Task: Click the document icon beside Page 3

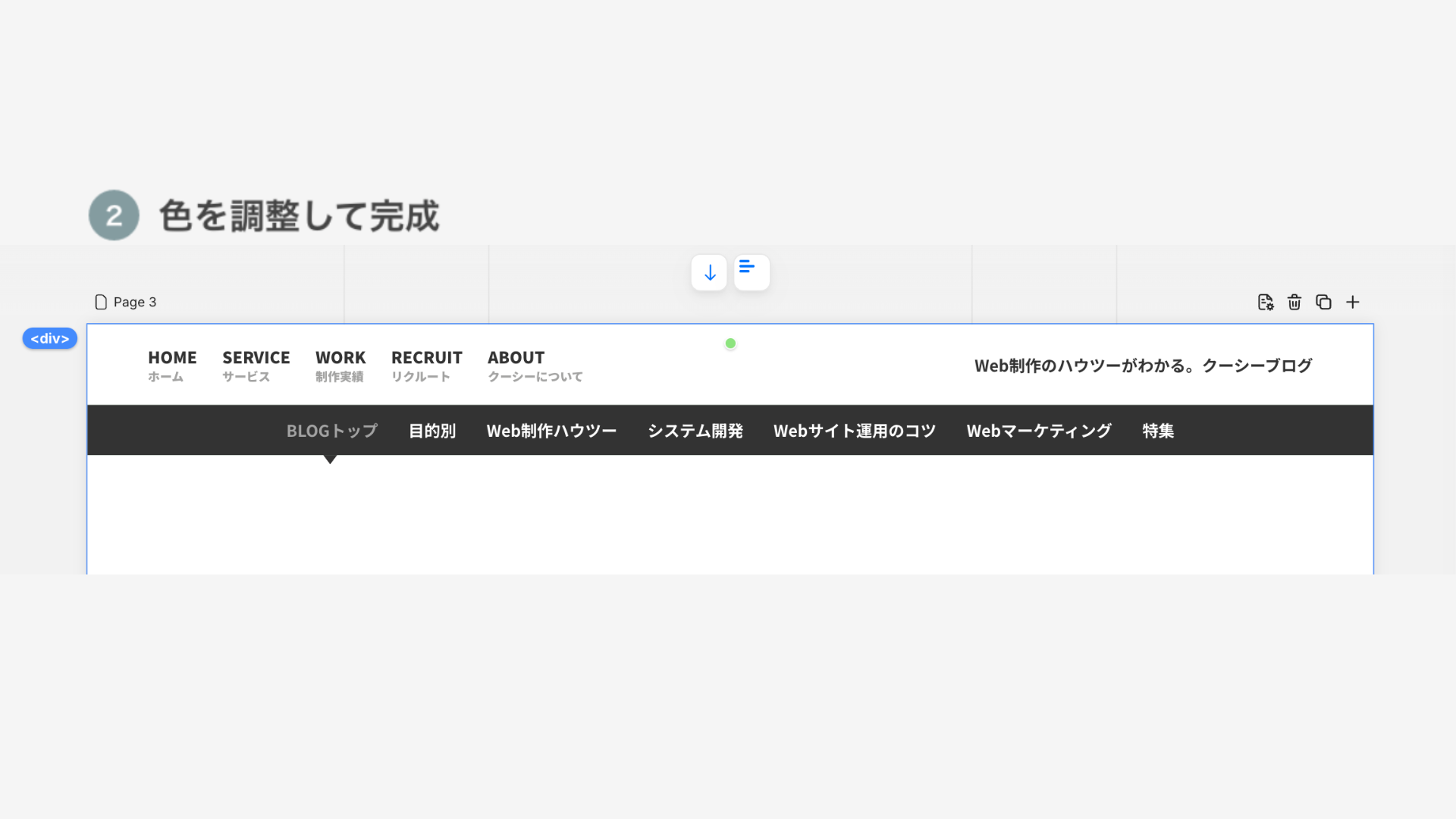Action: [x=102, y=301]
